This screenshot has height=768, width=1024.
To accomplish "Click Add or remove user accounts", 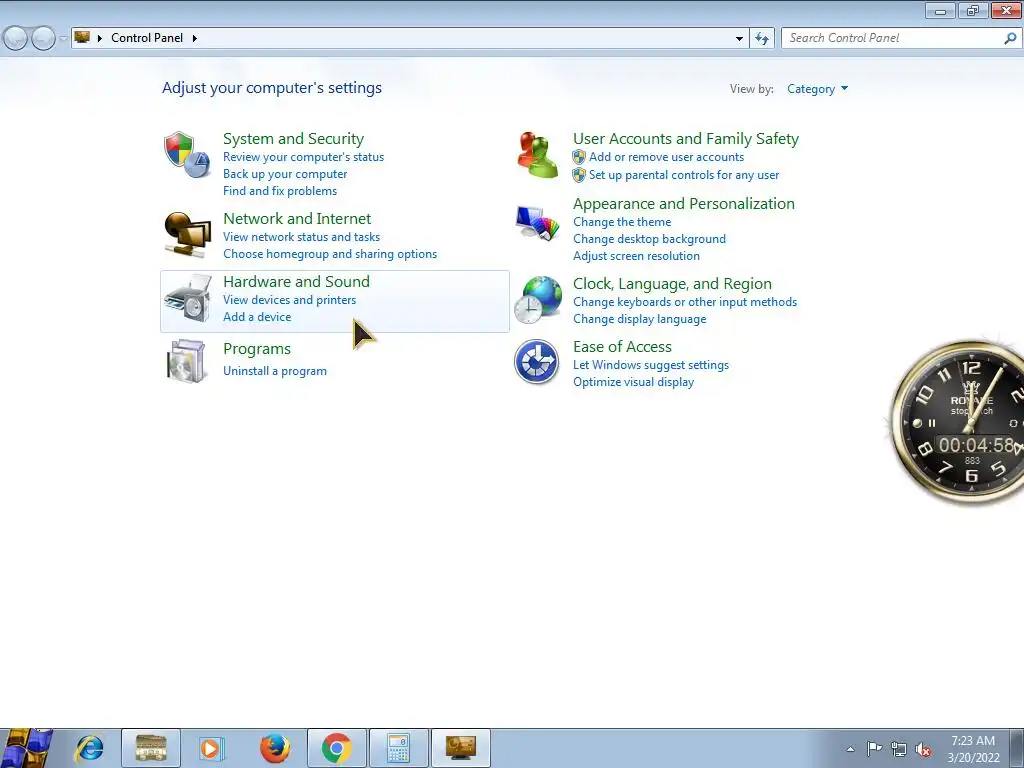I will coord(666,157).
